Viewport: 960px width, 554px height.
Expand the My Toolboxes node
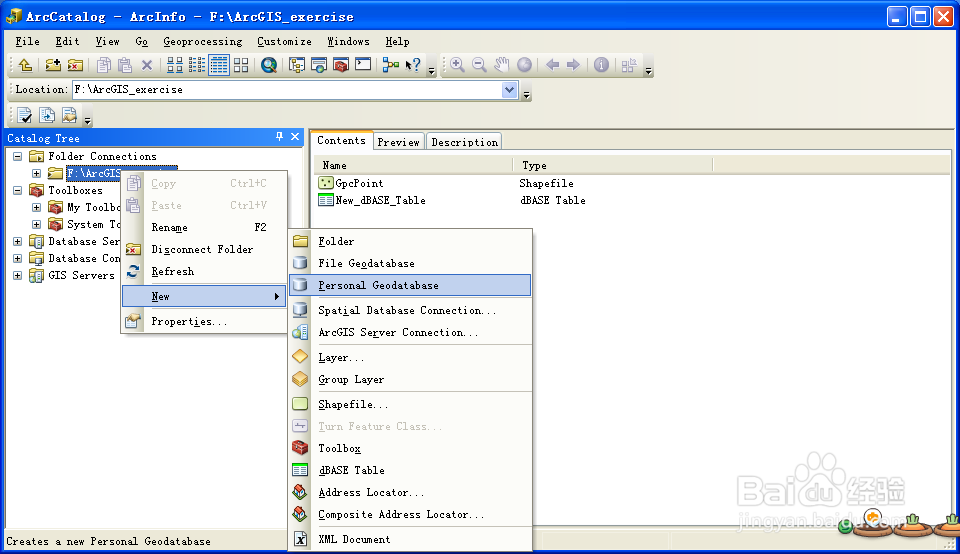click(37, 208)
